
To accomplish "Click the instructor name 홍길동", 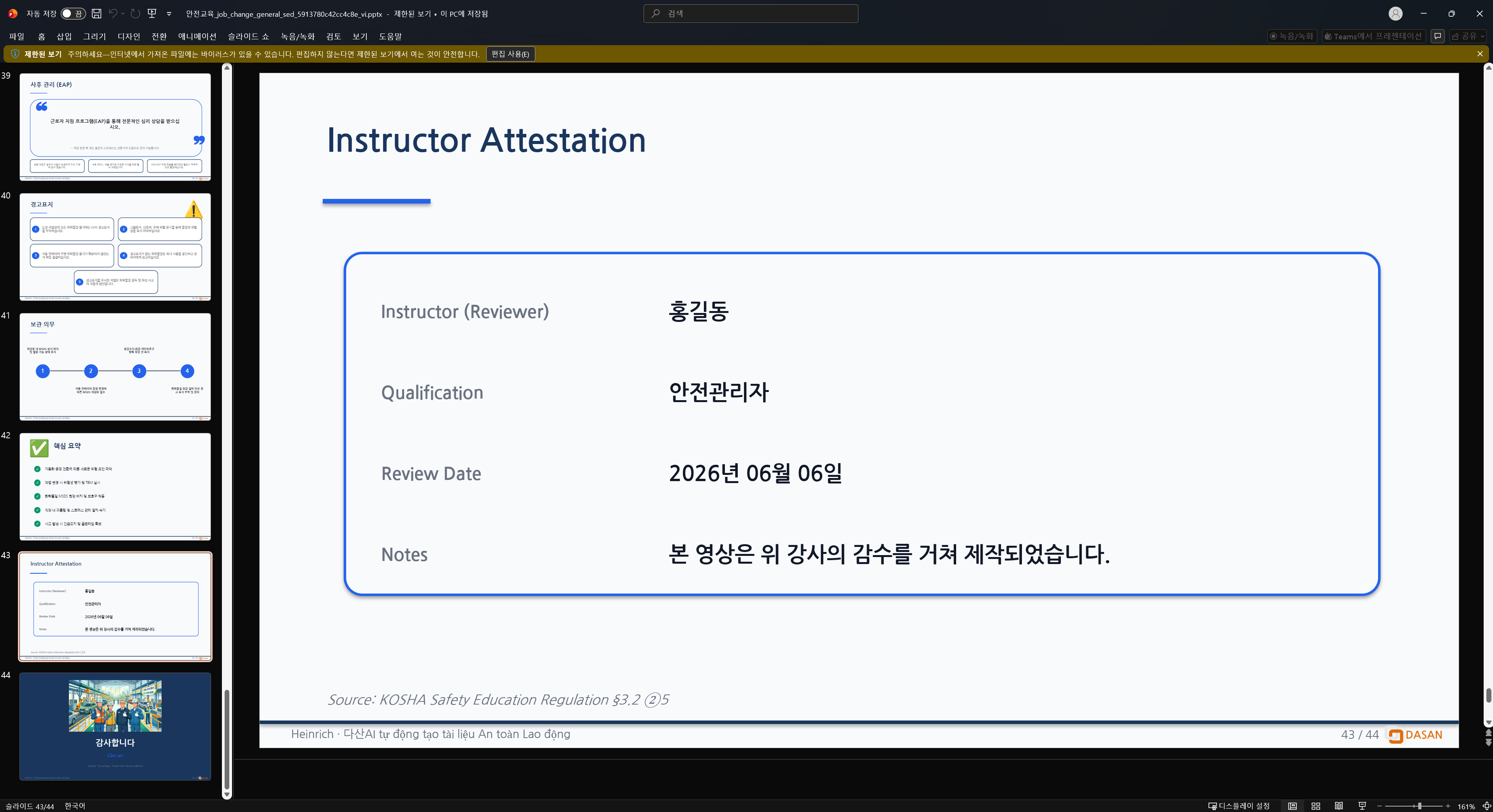I will [x=698, y=311].
